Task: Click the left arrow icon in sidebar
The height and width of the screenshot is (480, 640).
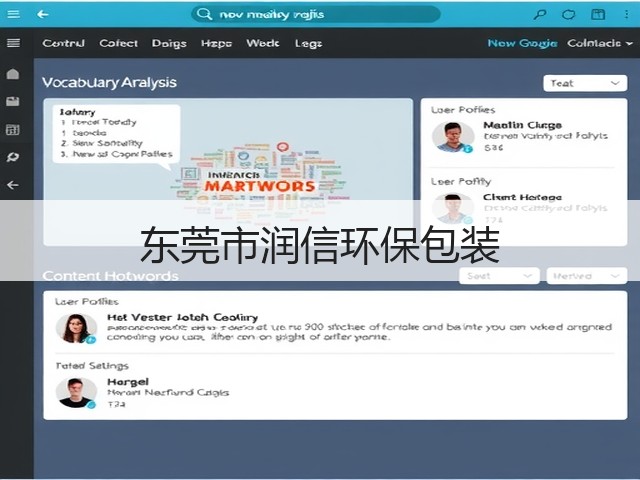Action: [13, 185]
